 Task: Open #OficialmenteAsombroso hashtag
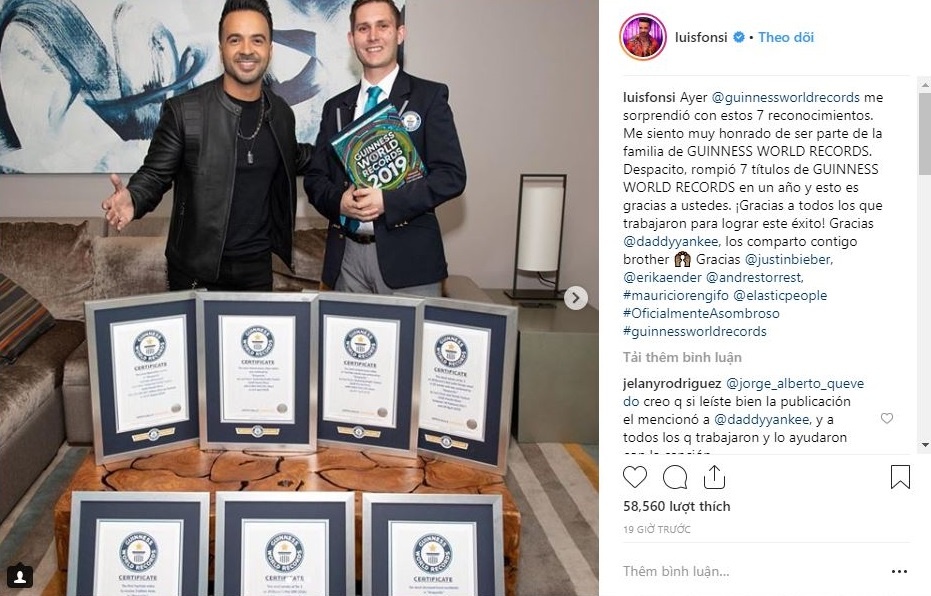pyautogui.click(x=701, y=313)
